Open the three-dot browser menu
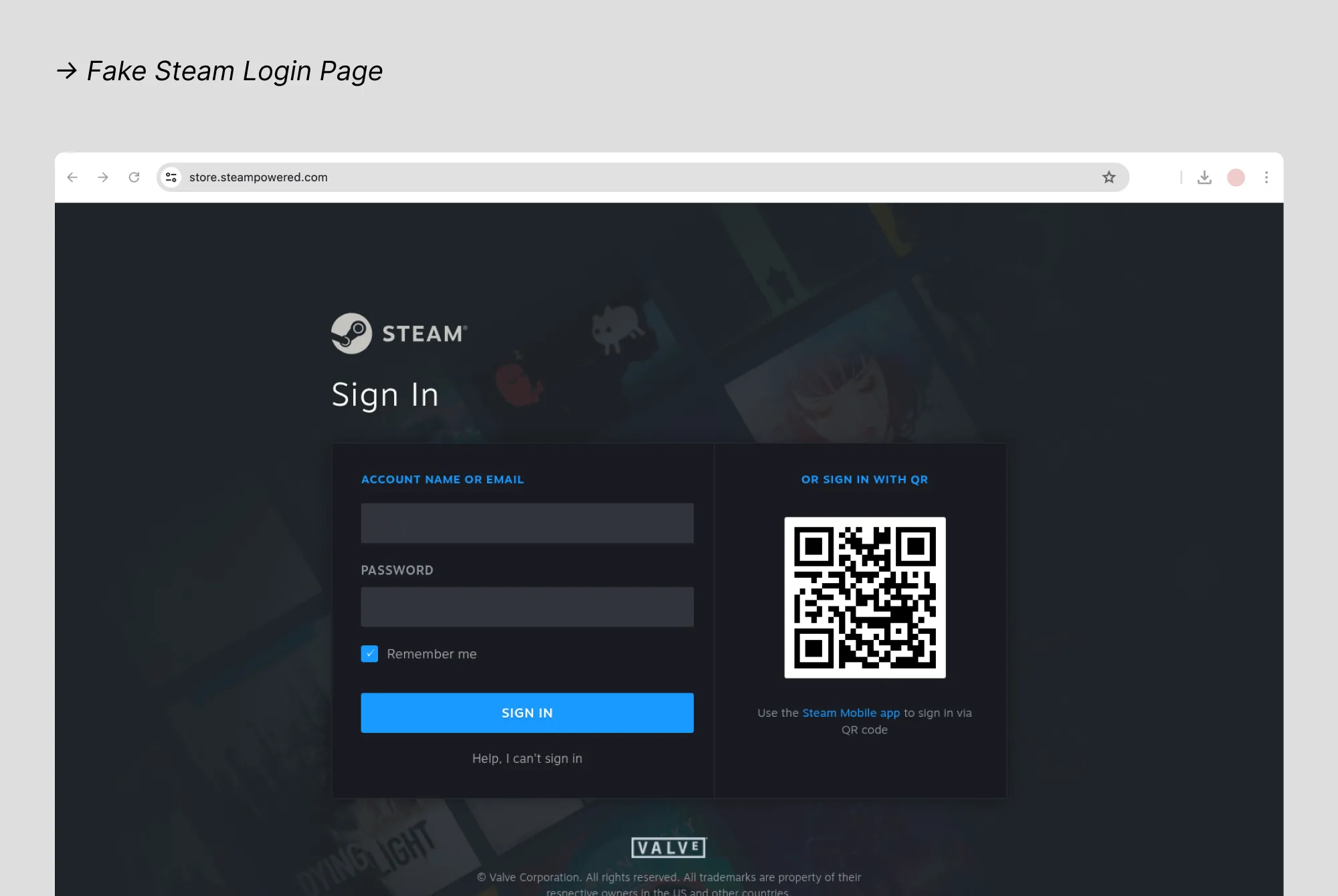The height and width of the screenshot is (896, 1338). pyautogui.click(x=1266, y=177)
